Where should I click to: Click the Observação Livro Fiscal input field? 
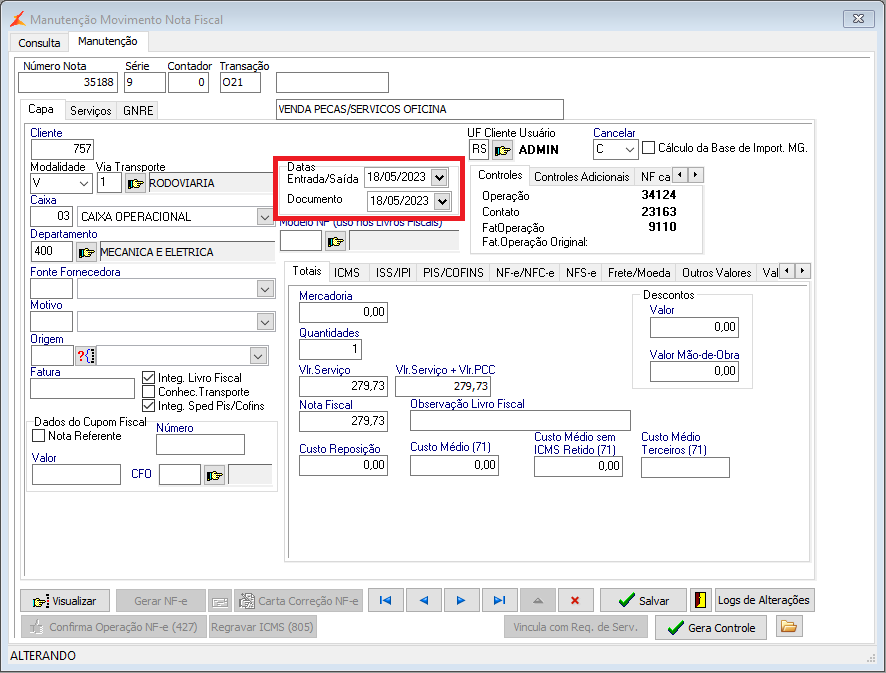point(520,420)
